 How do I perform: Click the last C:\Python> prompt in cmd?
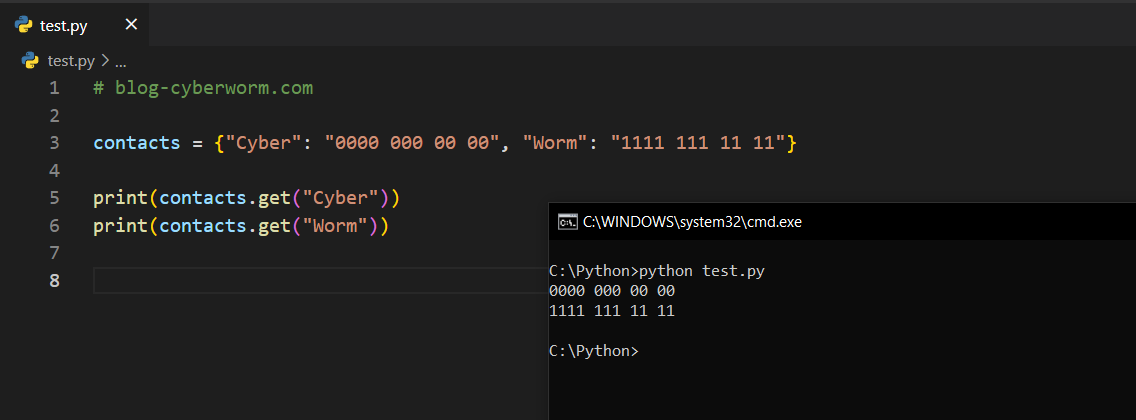593,351
